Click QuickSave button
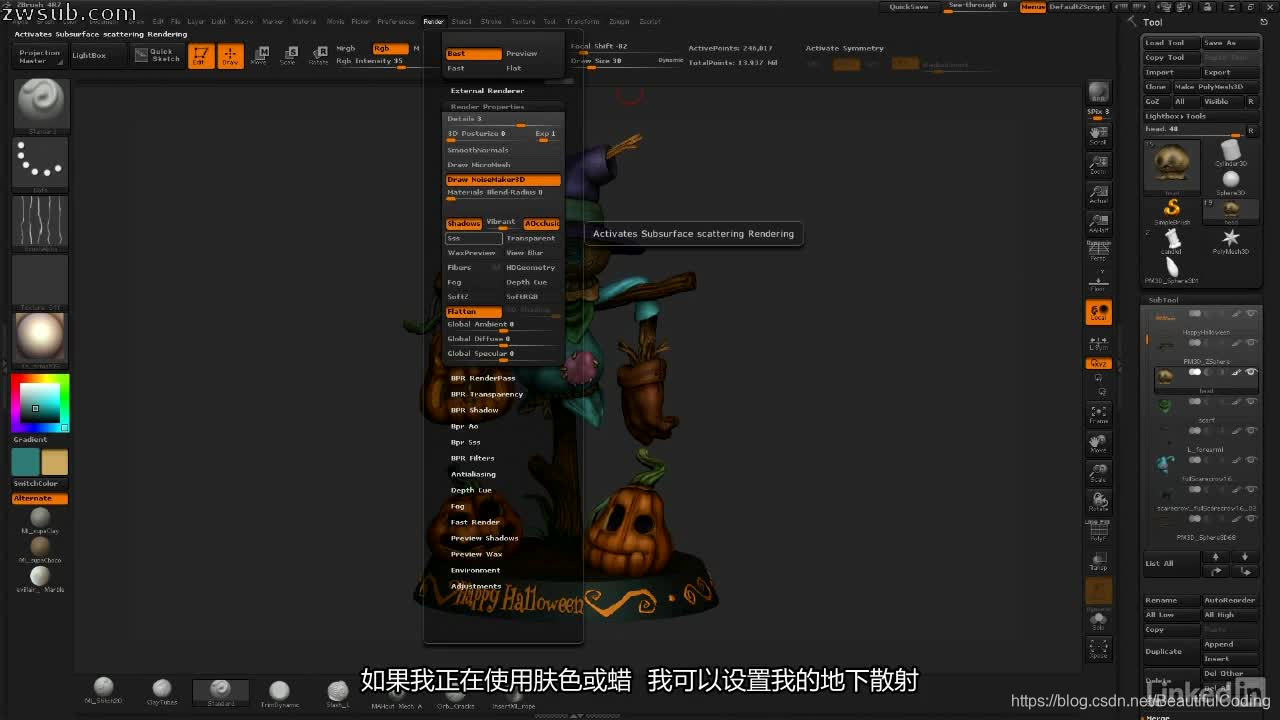1280x720 pixels. coord(910,7)
